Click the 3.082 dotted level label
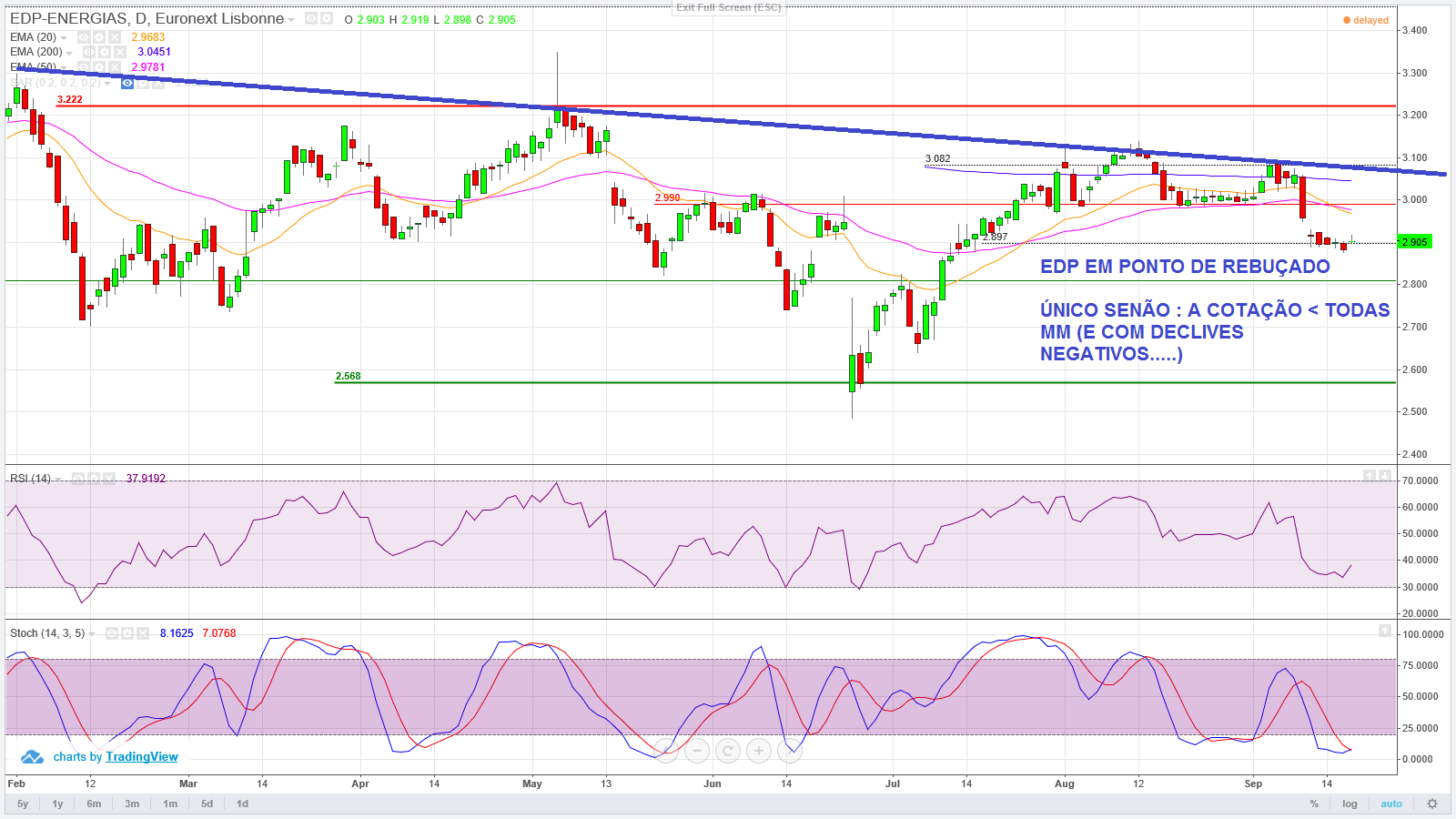The width and height of the screenshot is (1456, 819). tap(937, 158)
